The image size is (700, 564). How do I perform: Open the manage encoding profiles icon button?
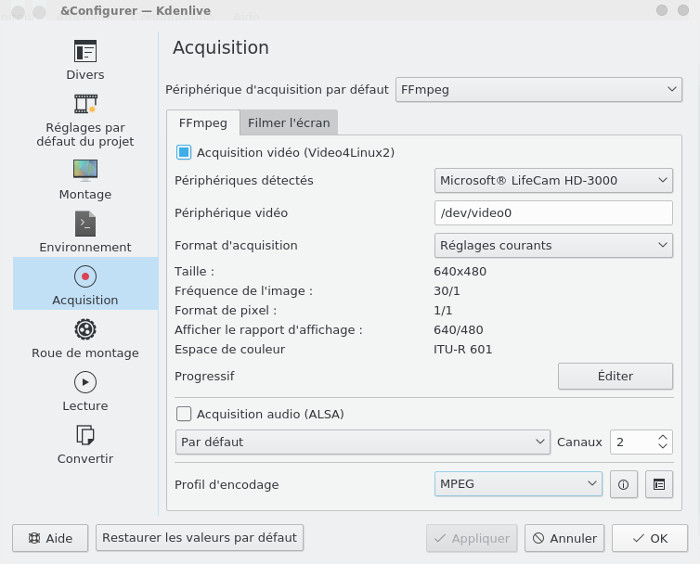coord(659,484)
